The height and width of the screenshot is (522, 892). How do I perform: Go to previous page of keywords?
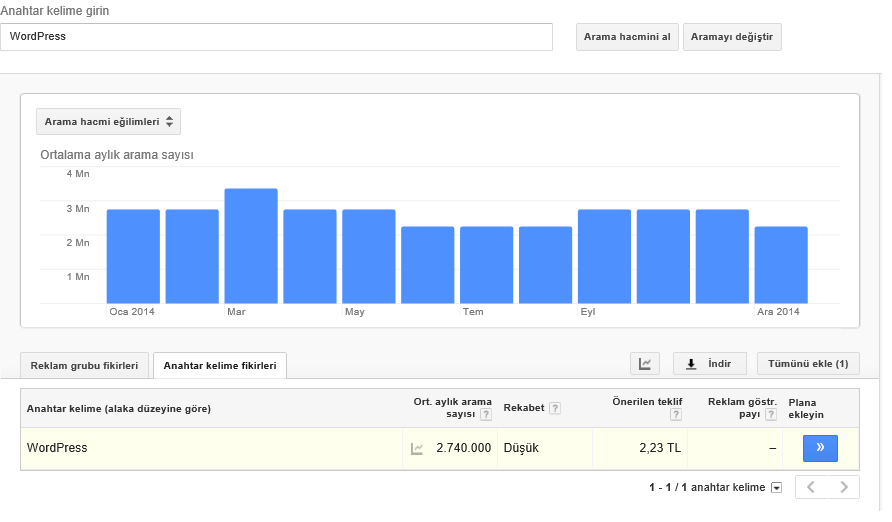point(811,487)
